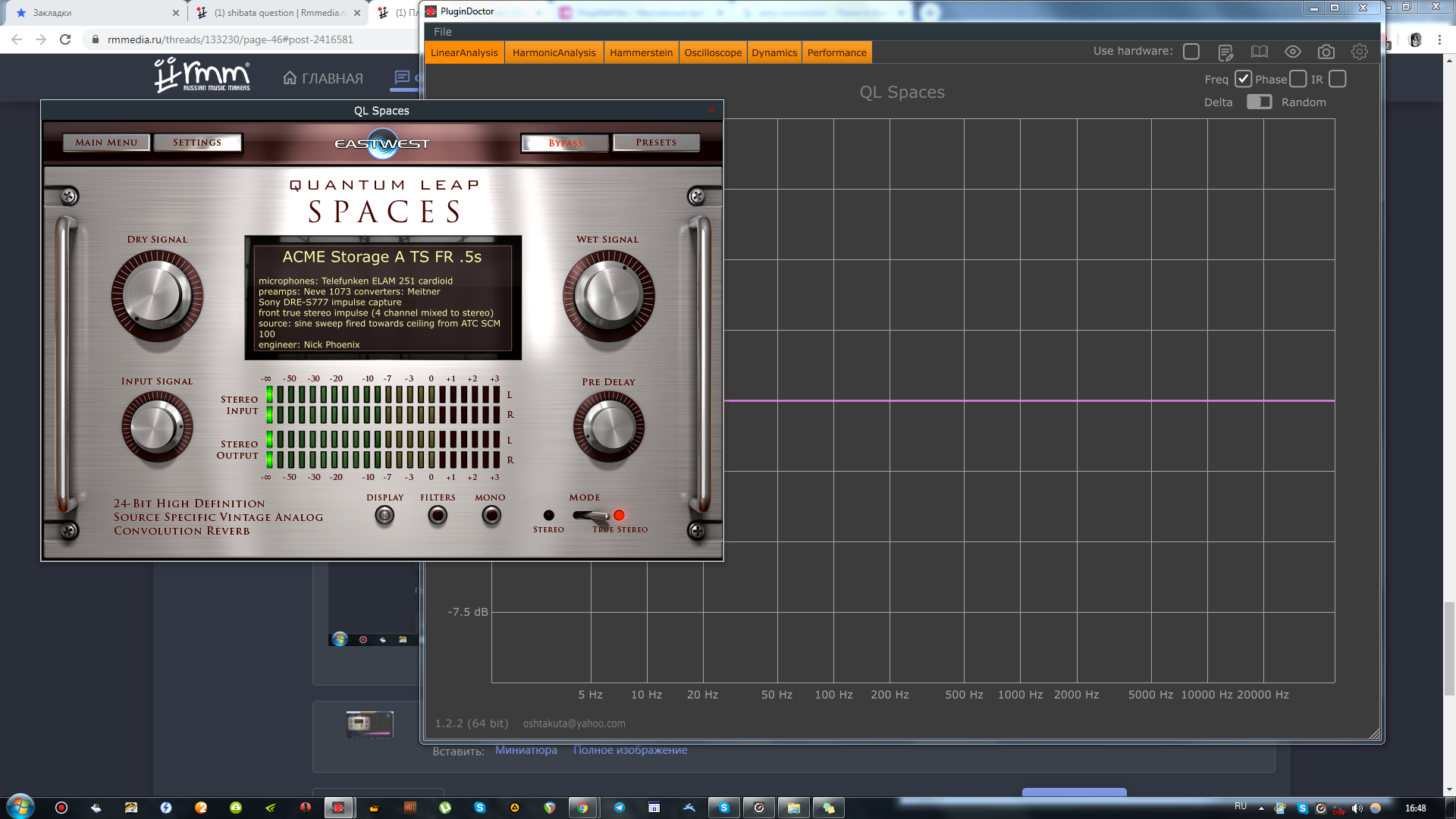This screenshot has height=819, width=1456.
Task: Take a snapshot with the camera icon
Action: [1326, 52]
